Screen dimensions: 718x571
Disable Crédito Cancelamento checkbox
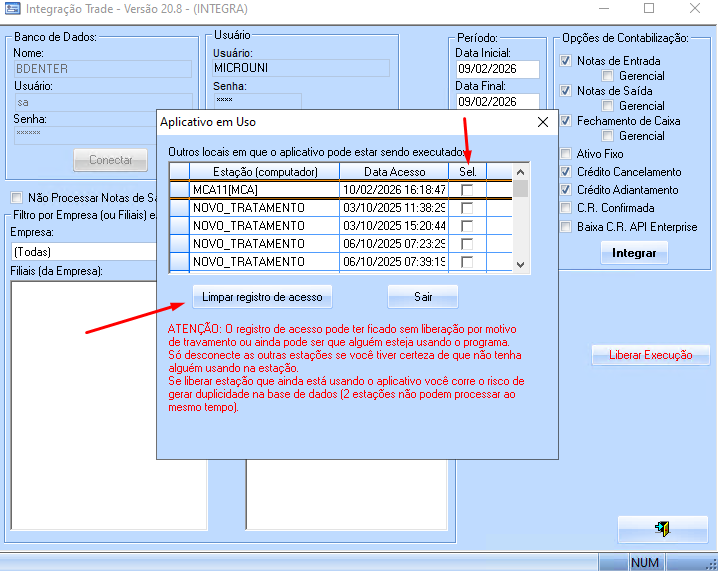[x=567, y=172]
